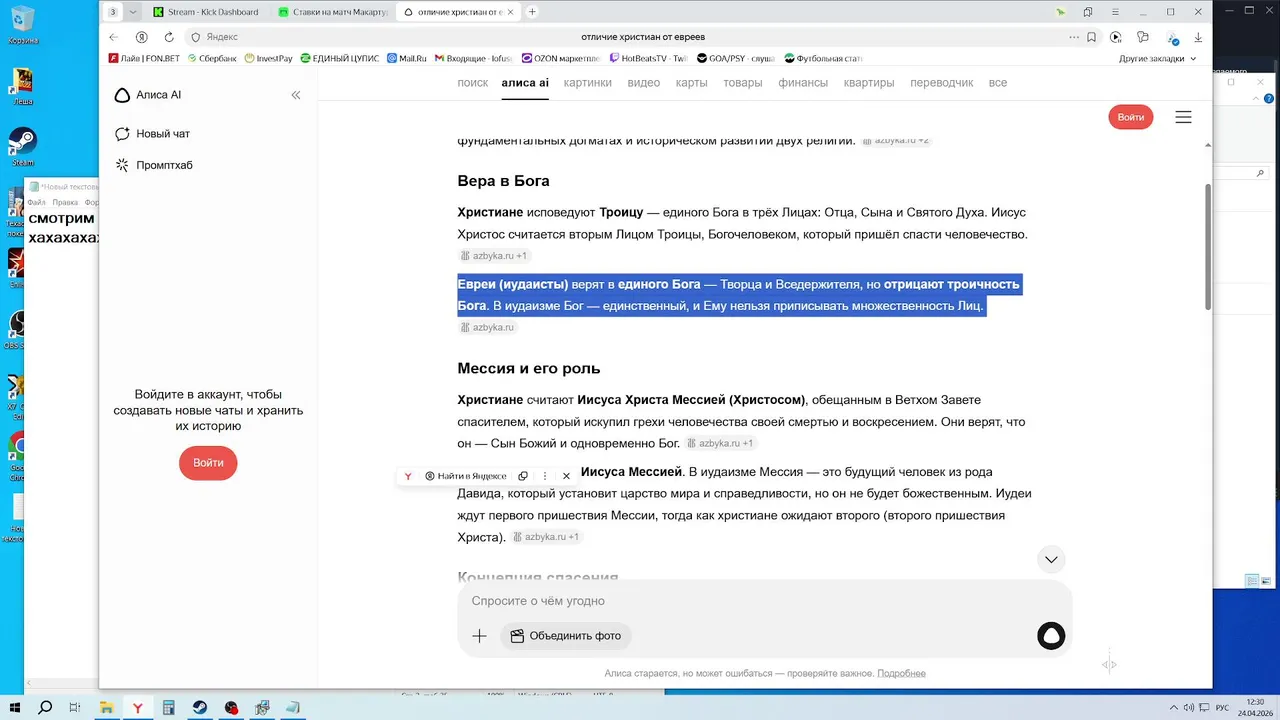This screenshot has height=720, width=1280.
Task: Open the HotBeatsTV bookmark
Action: (649, 58)
